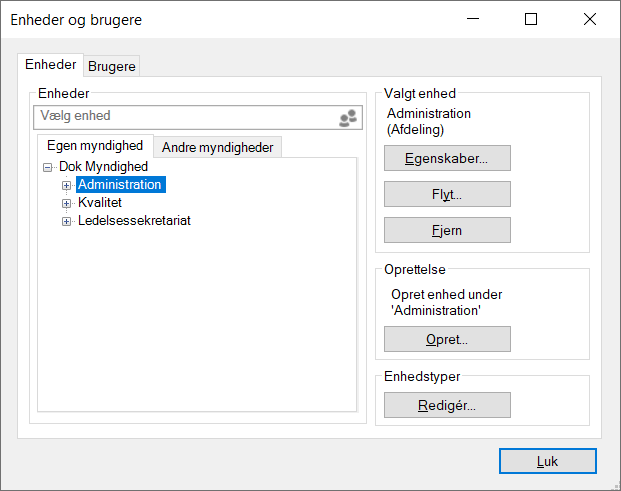Expand the Ledelsessekretariat tree node
This screenshot has width=621, height=491.
click(x=67, y=221)
